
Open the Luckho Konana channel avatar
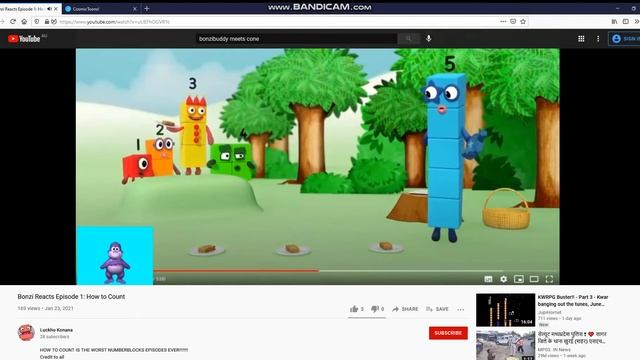pos(26,333)
